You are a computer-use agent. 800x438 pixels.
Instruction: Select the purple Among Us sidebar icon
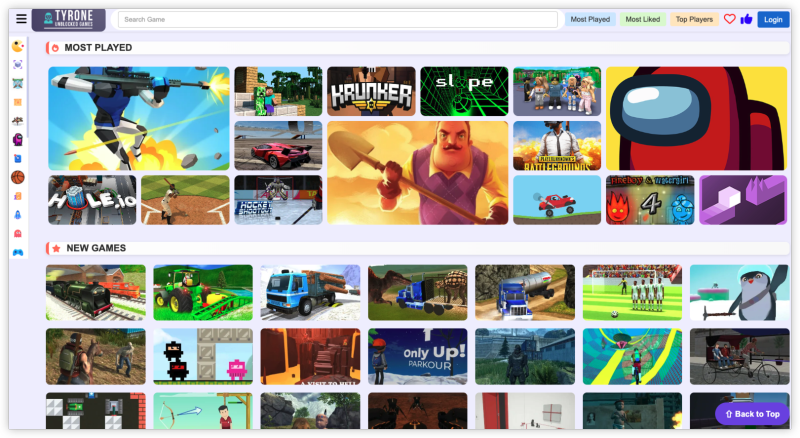pyautogui.click(x=18, y=139)
